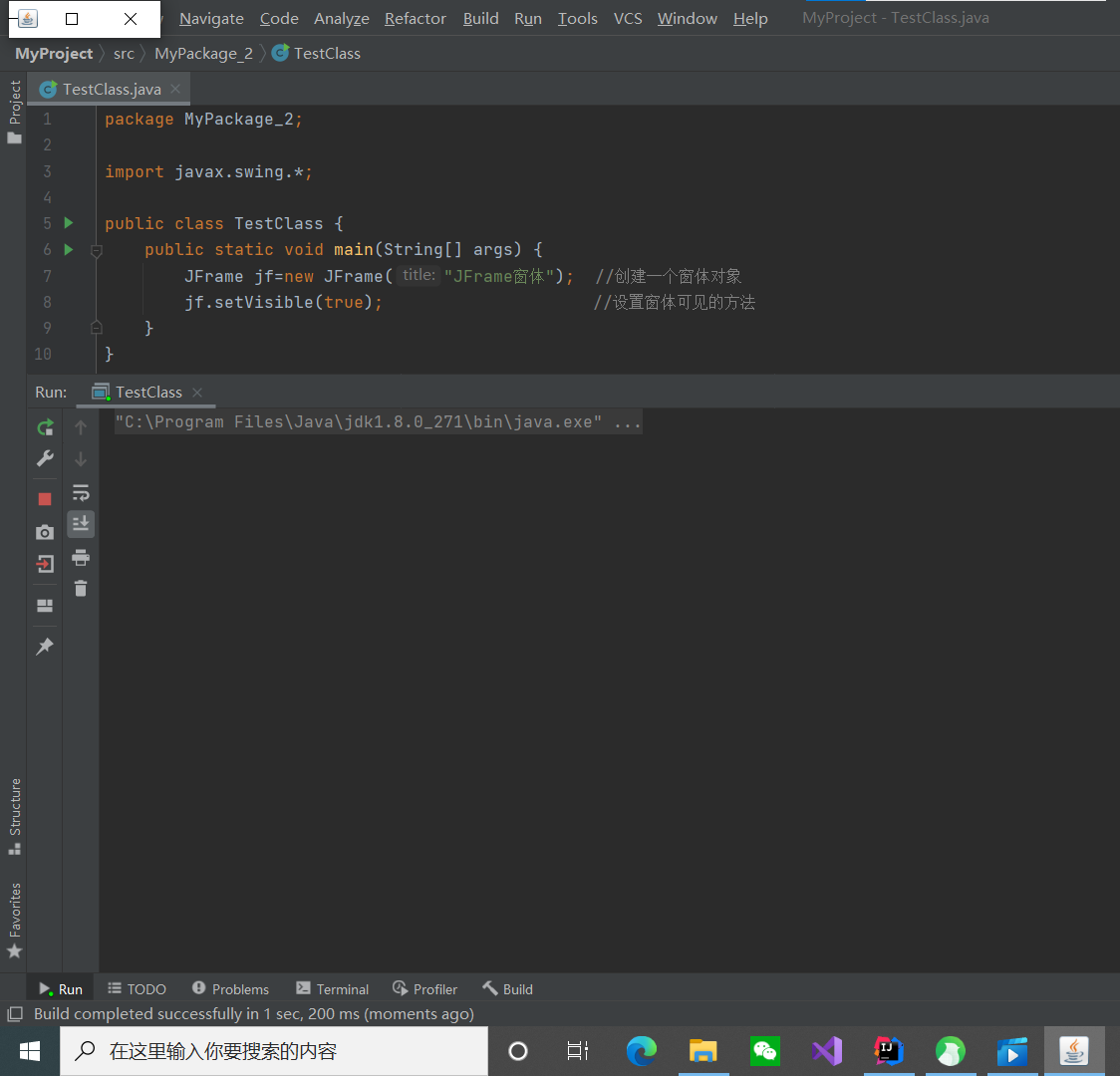Open the Refactor menu
The width and height of the screenshot is (1120, 1076).
coord(415,19)
